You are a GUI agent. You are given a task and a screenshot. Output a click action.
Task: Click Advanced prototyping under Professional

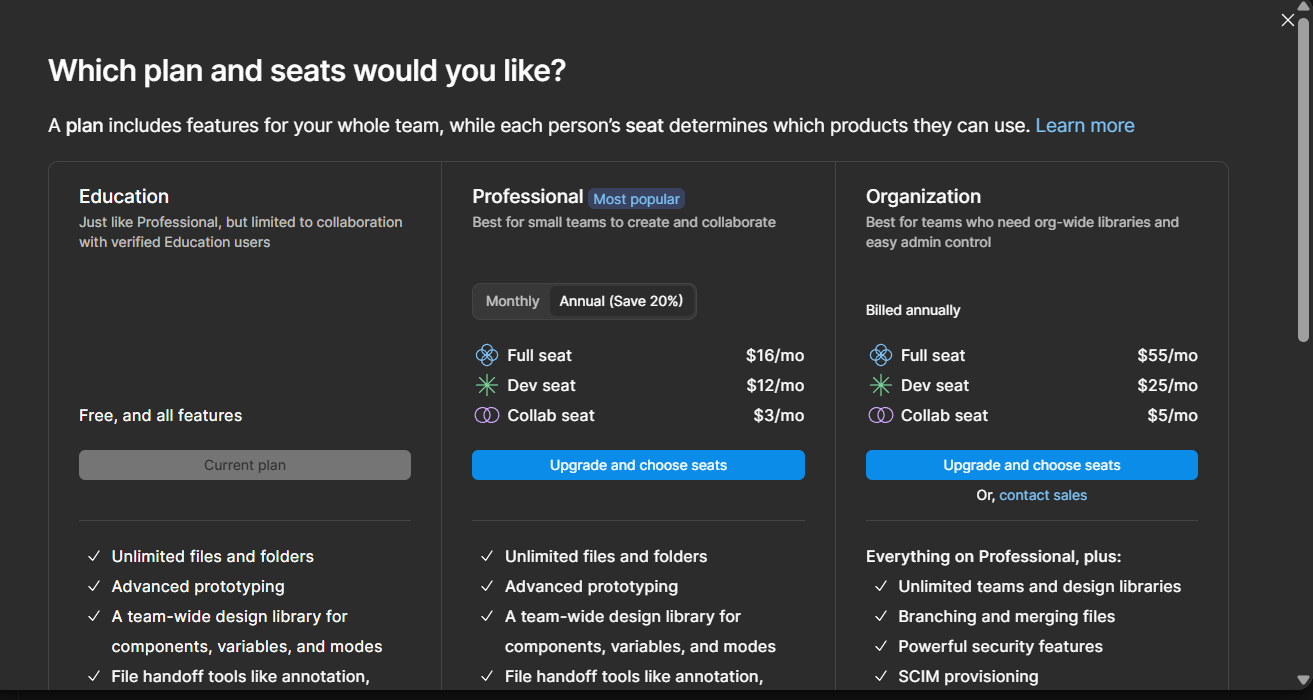tap(592, 586)
